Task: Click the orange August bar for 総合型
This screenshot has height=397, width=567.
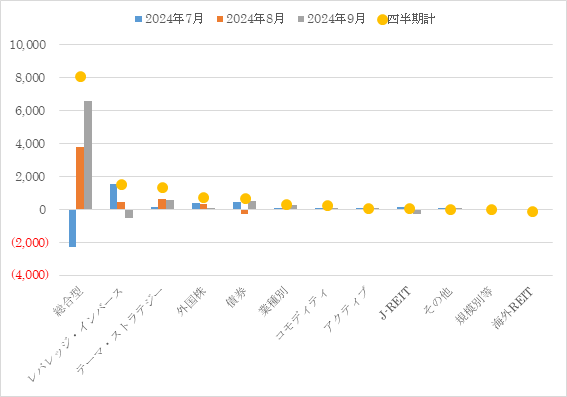Action: [80, 178]
